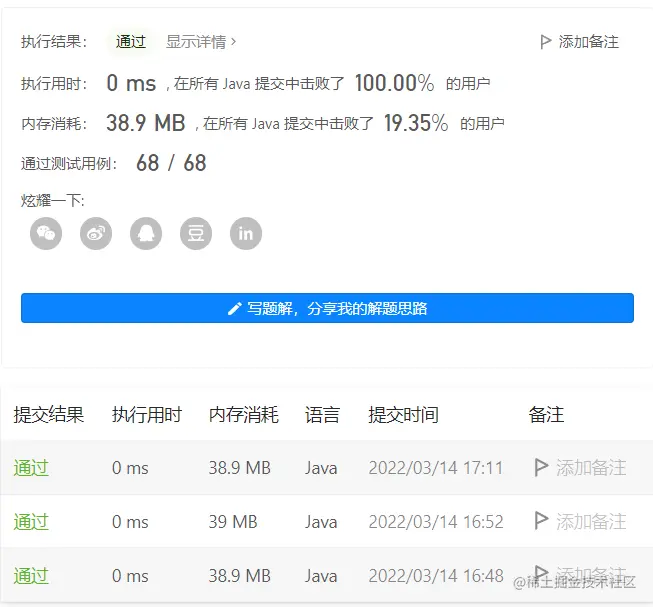Click 写题解，分享我的解题思路 button

[327, 308]
